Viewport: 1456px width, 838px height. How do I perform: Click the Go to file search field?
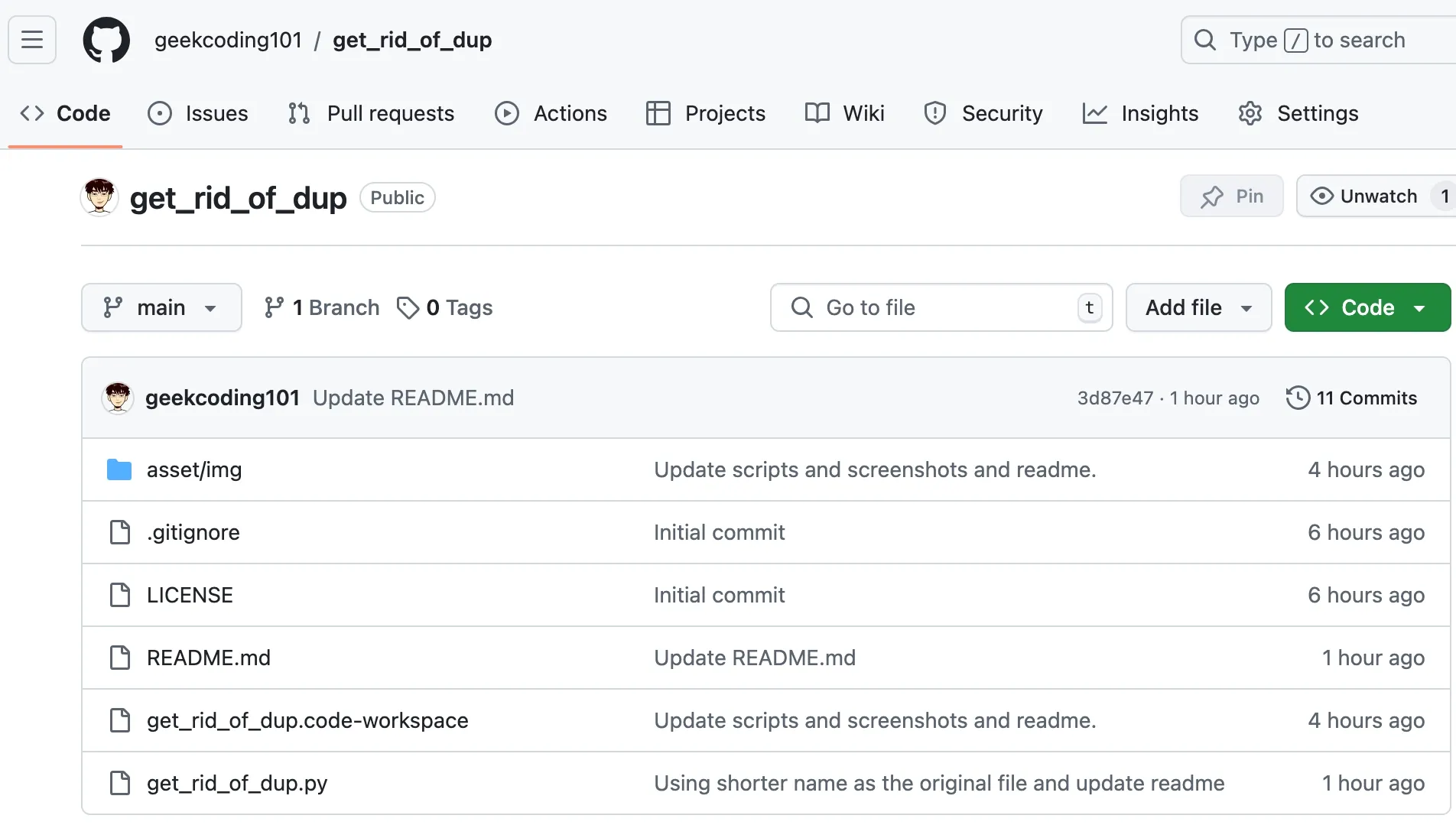coord(941,307)
